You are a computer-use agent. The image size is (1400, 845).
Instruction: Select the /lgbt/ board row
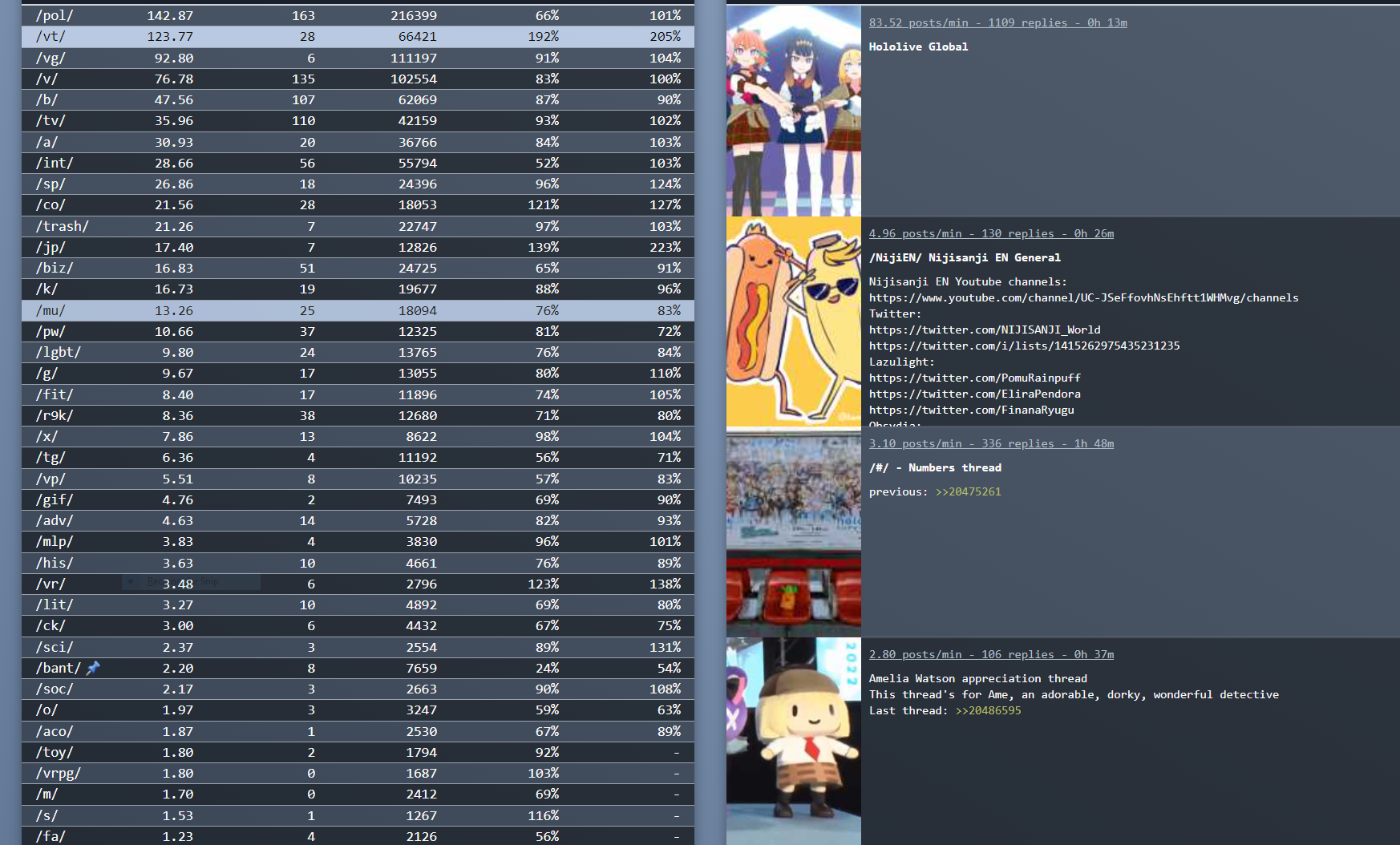coord(358,352)
